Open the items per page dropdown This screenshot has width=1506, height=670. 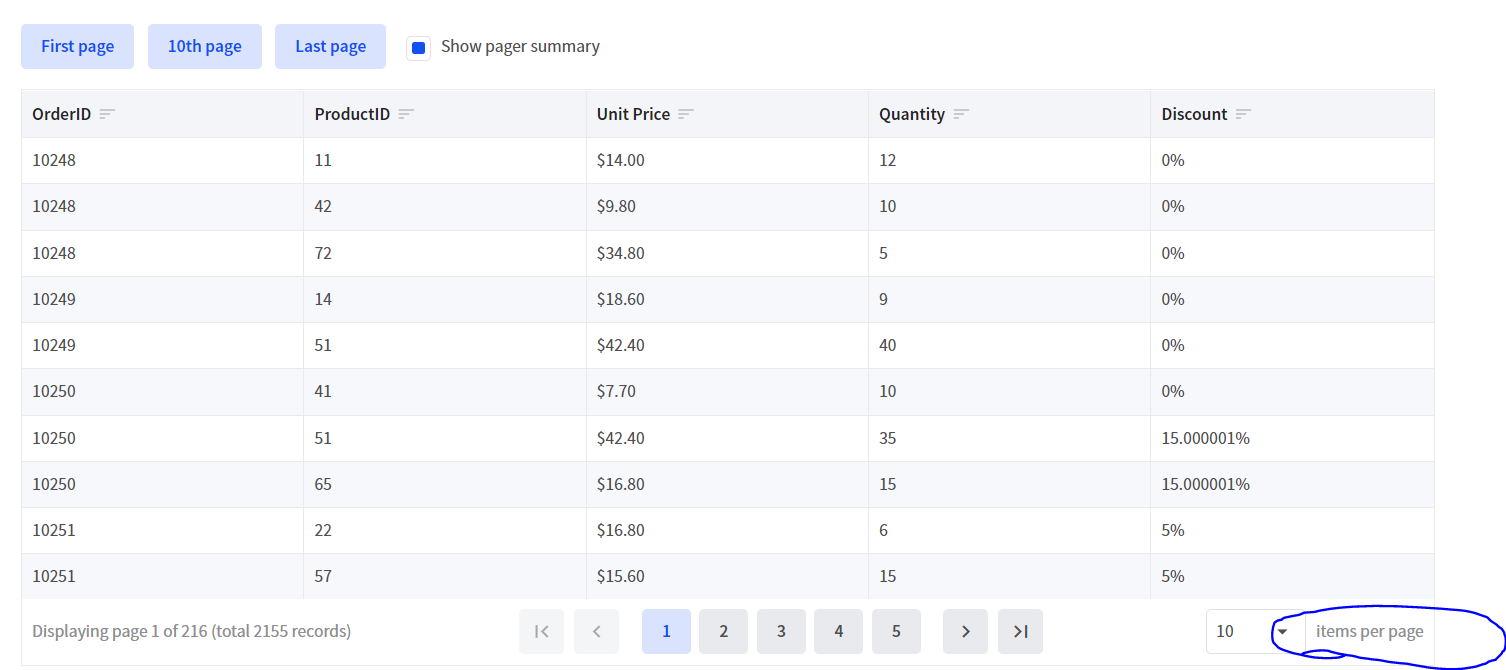pos(1283,631)
